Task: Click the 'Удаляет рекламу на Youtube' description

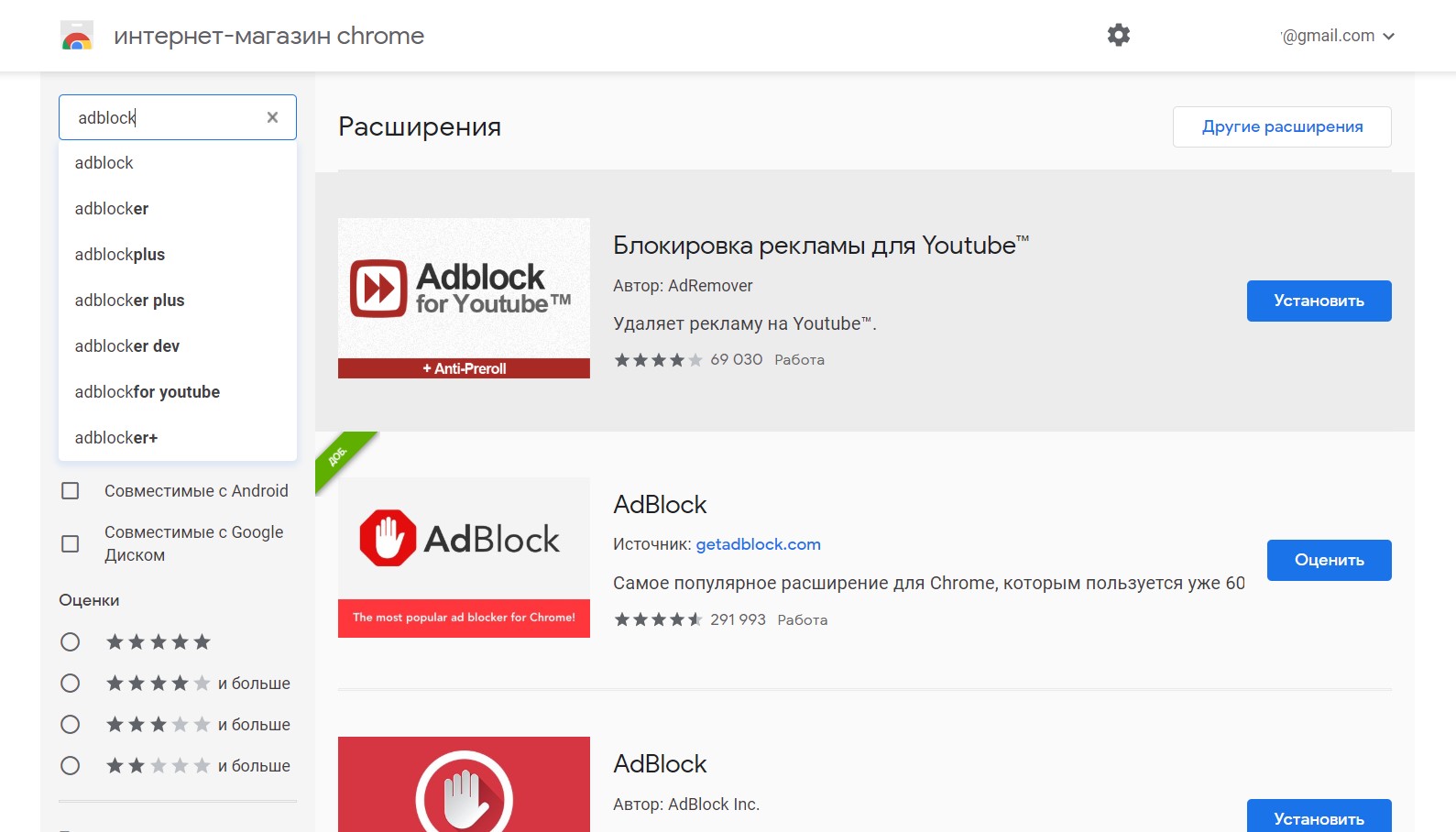Action: [744, 323]
